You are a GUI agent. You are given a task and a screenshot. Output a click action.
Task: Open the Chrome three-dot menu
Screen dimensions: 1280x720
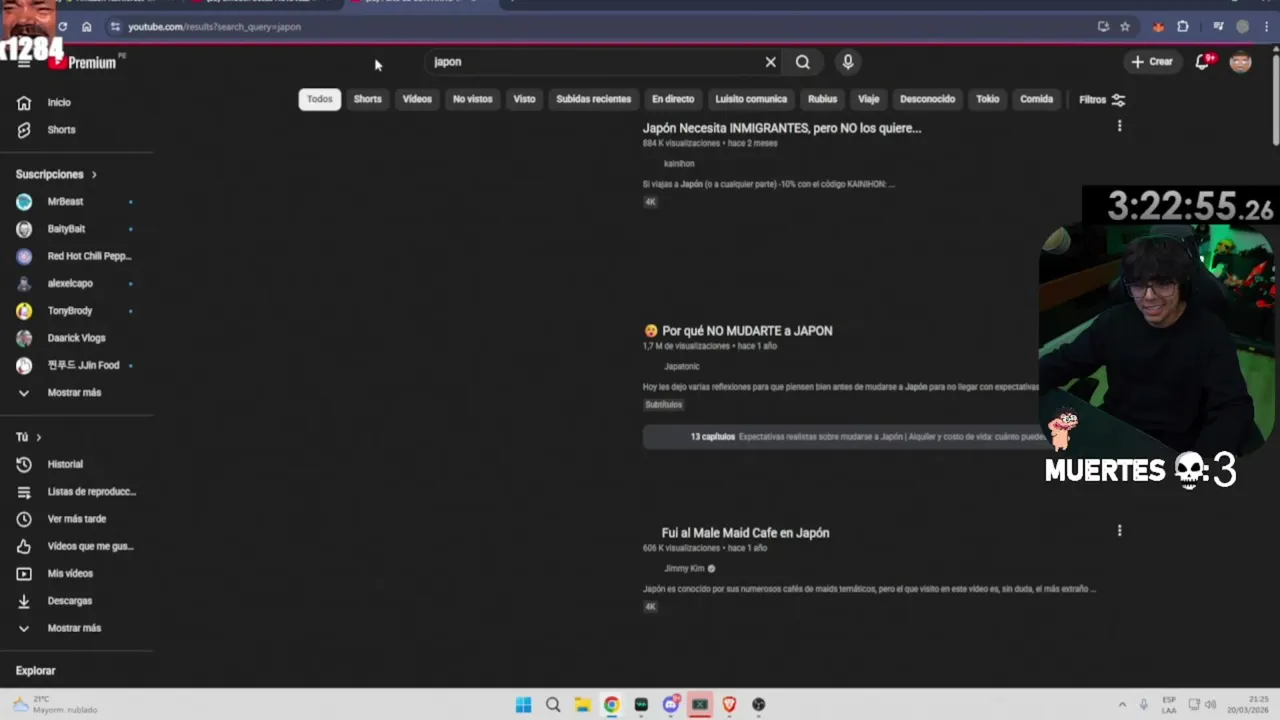pyautogui.click(x=1266, y=27)
